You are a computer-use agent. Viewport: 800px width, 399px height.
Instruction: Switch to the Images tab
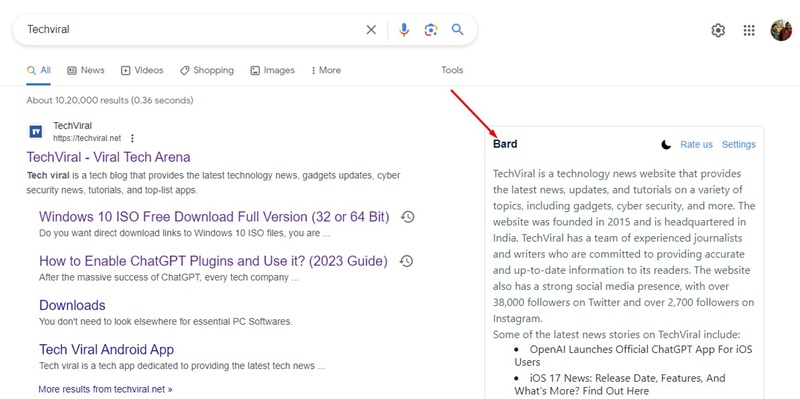pyautogui.click(x=272, y=70)
